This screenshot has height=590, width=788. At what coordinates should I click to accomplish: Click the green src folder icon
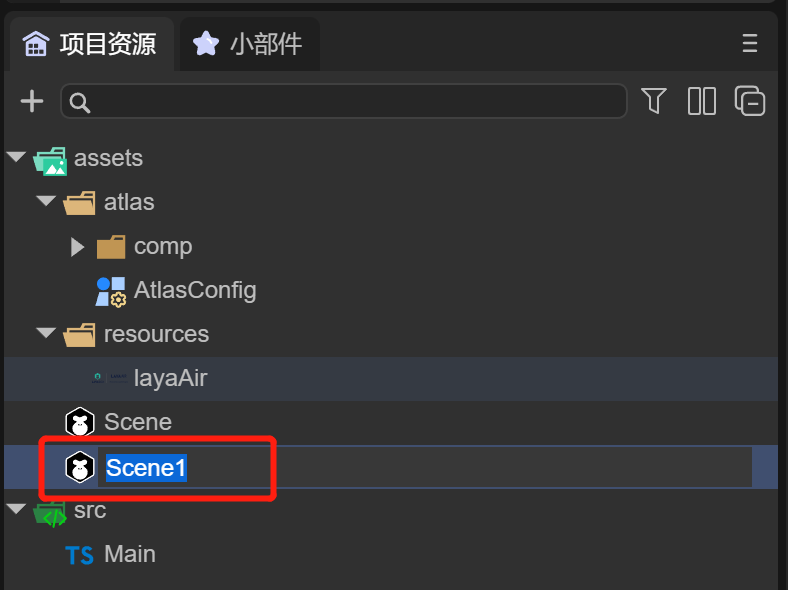[x=50, y=513]
